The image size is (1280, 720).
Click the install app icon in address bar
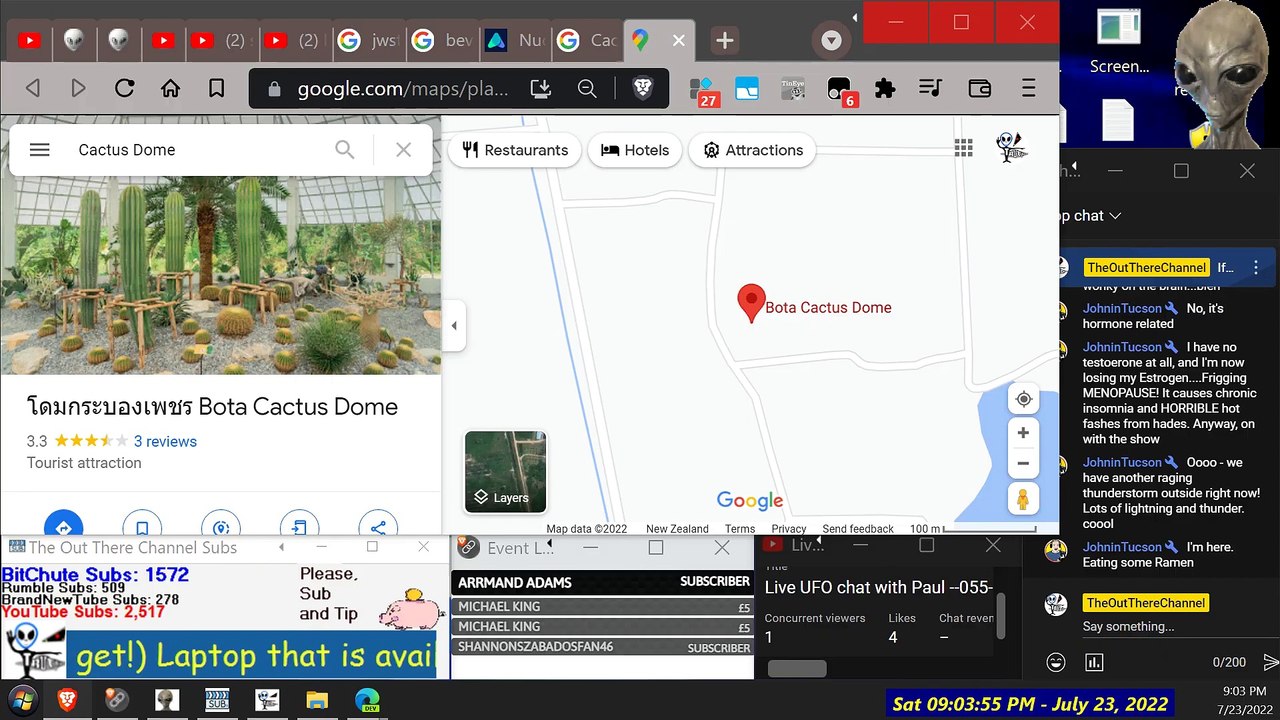click(541, 89)
